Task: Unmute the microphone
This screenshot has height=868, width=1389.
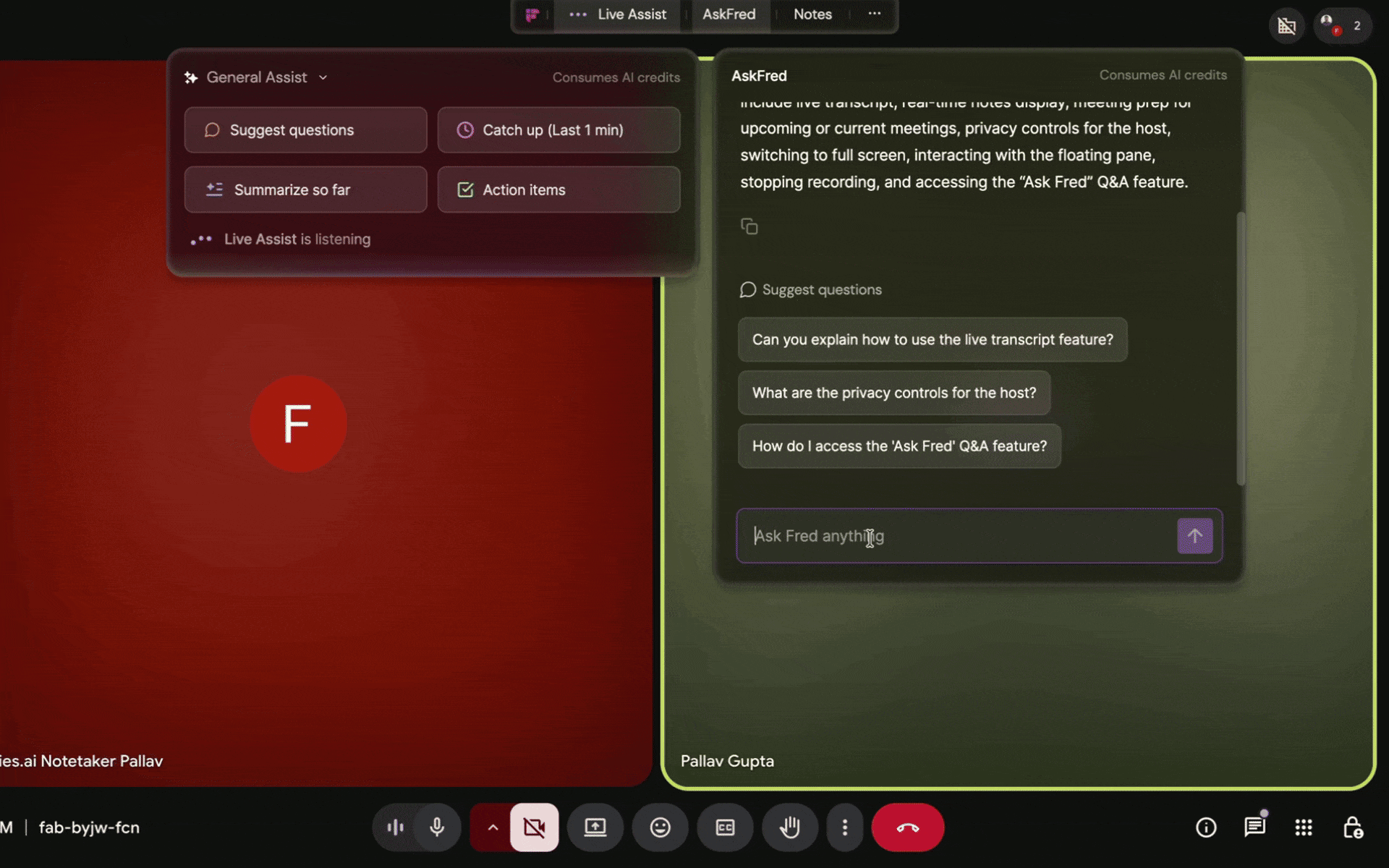Action: tap(437, 827)
